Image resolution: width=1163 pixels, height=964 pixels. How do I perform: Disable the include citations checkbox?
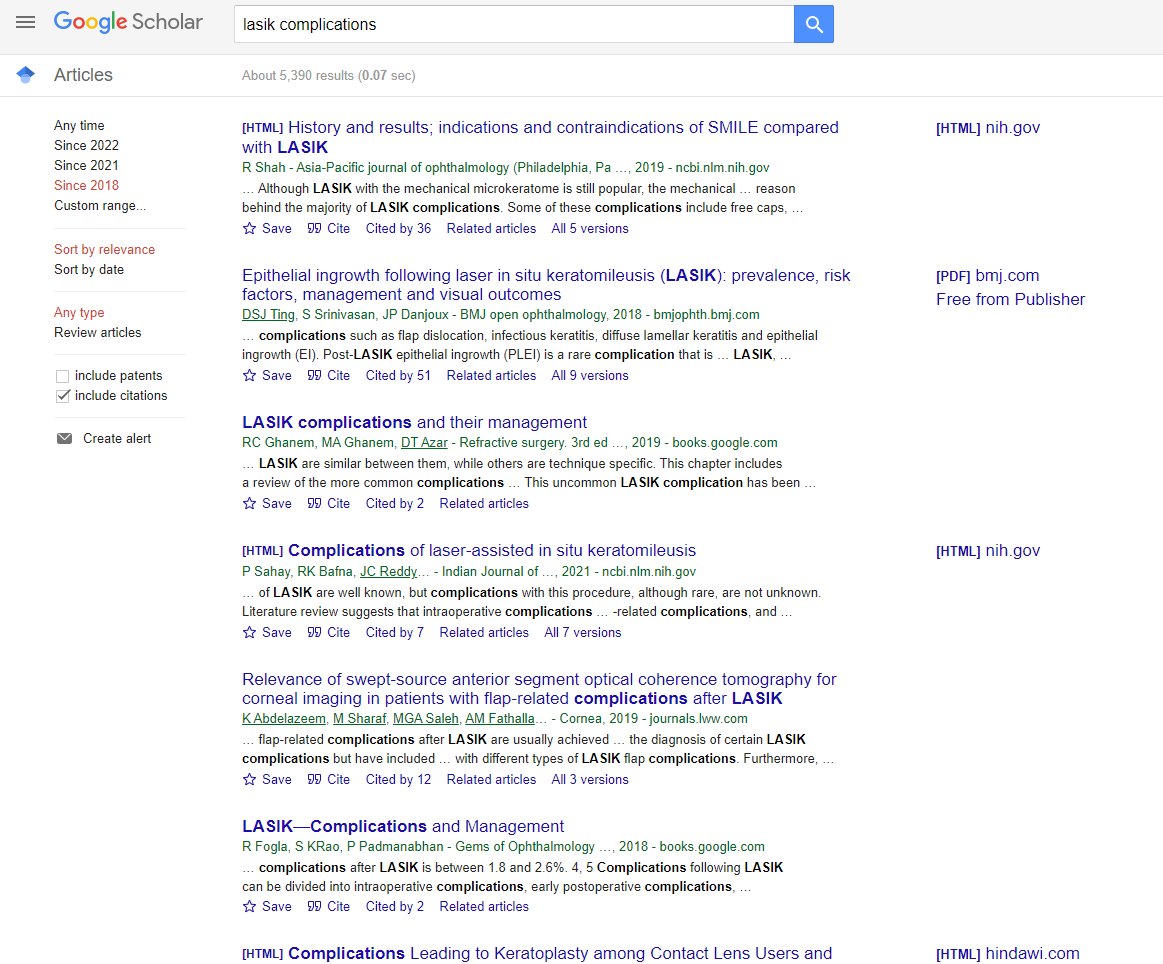pyautogui.click(x=62, y=395)
